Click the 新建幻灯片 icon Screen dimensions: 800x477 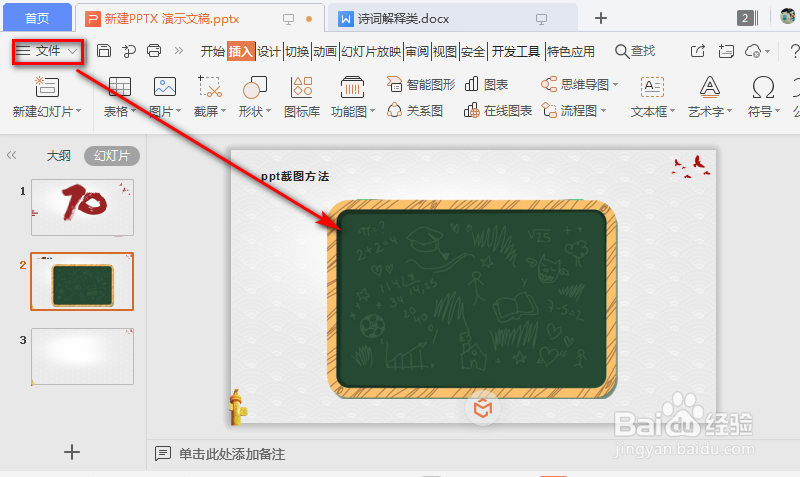click(46, 87)
